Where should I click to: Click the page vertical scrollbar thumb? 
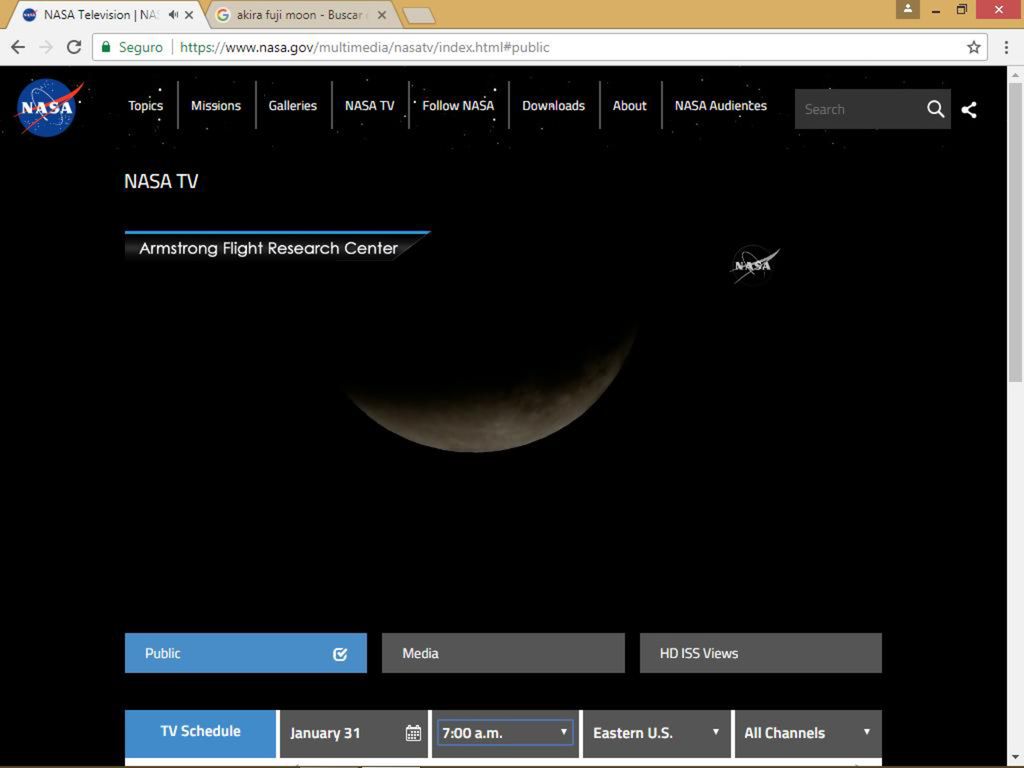[1015, 232]
